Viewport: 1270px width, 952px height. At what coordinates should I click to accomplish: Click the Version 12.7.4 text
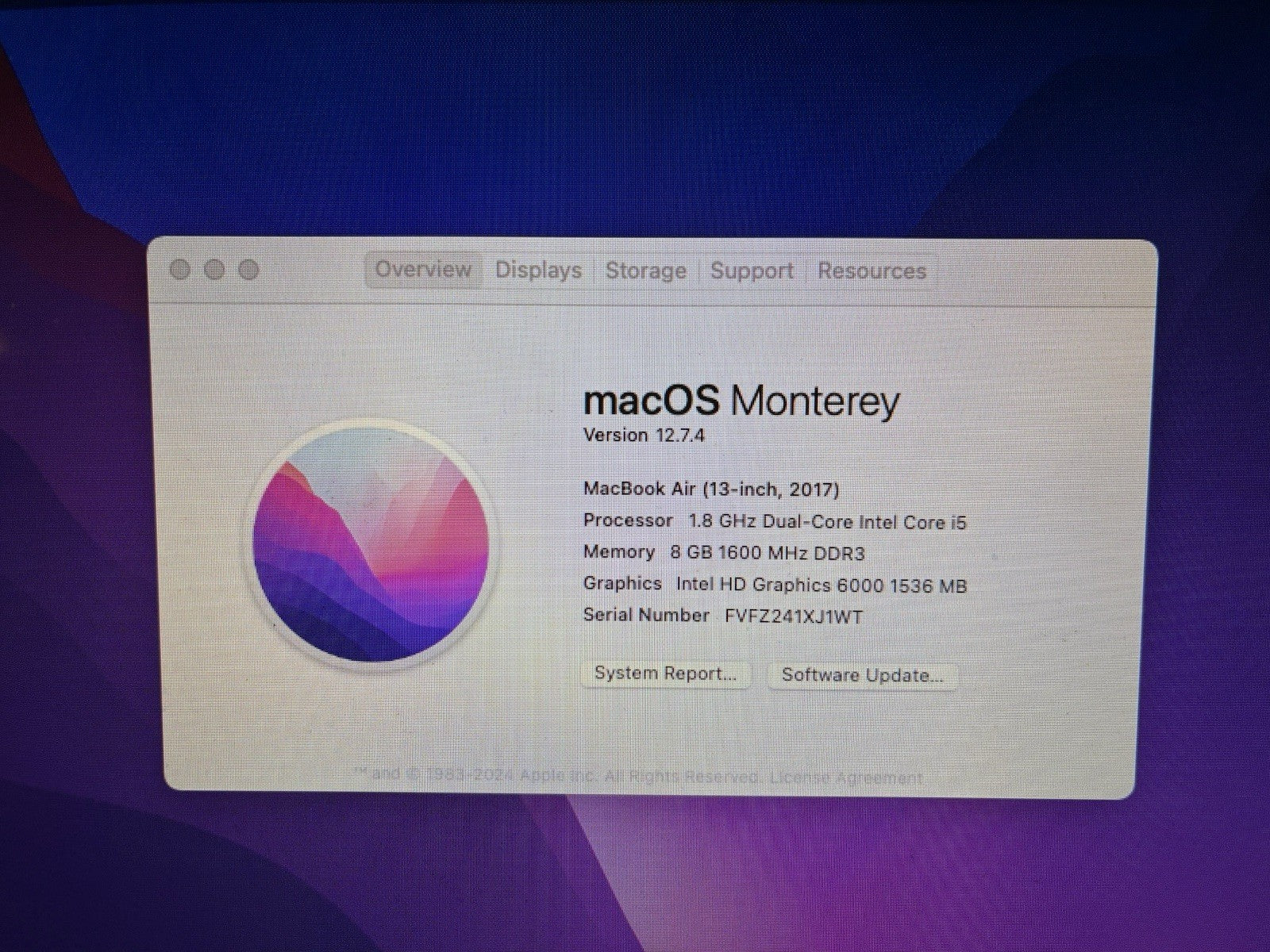(x=644, y=435)
